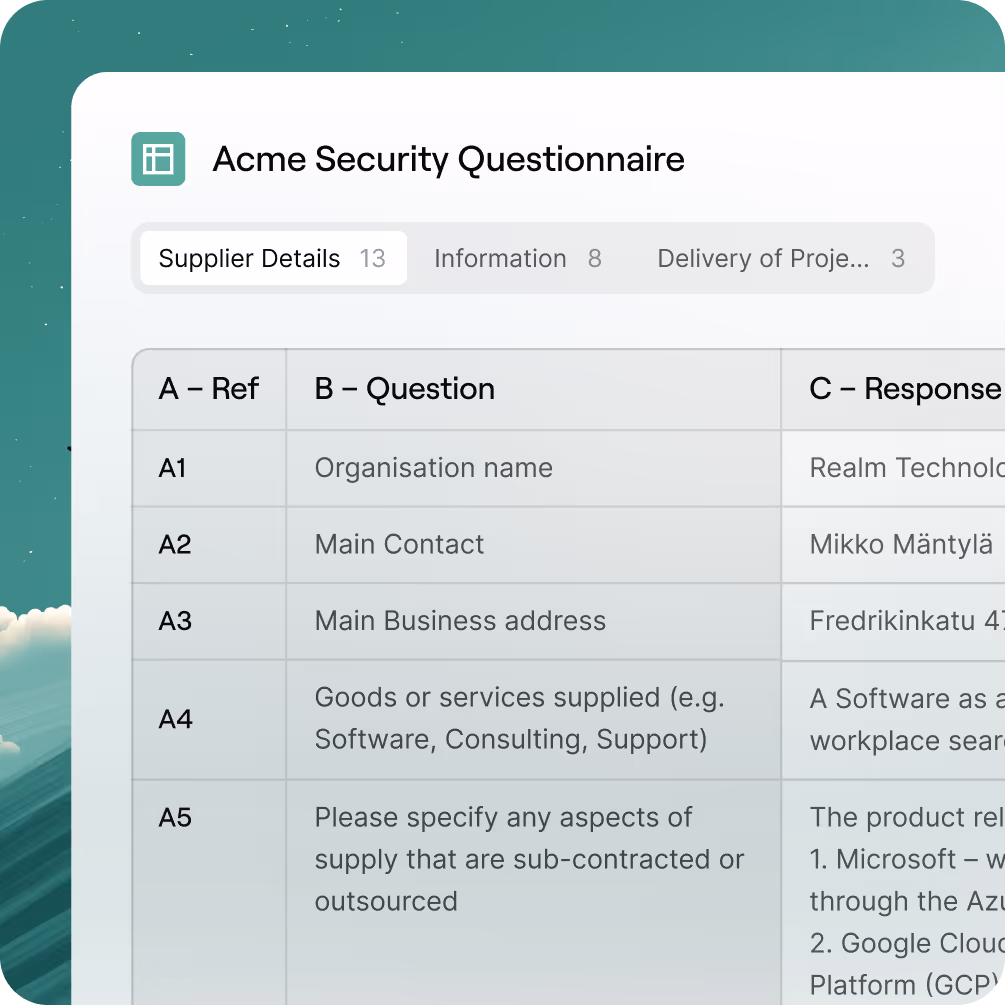1005x1005 pixels.
Task: Select the A5 reference cell
Action: [x=175, y=818]
